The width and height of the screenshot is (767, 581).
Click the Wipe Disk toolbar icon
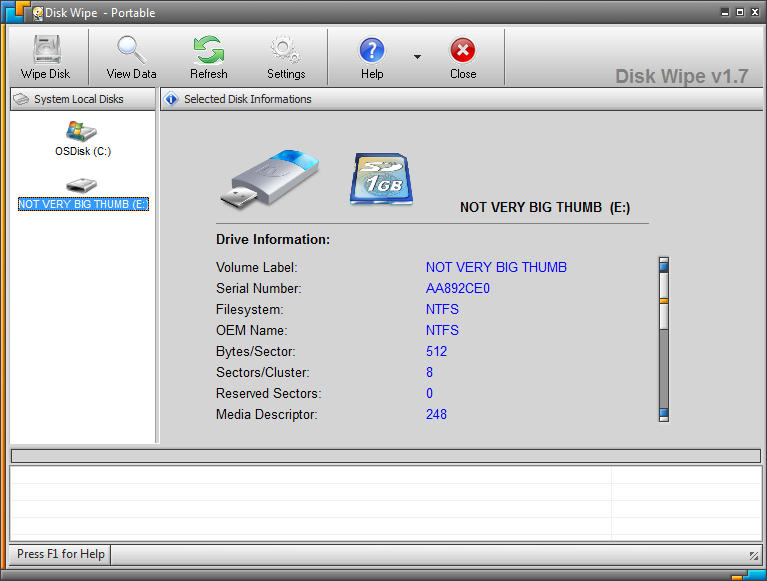click(x=46, y=50)
